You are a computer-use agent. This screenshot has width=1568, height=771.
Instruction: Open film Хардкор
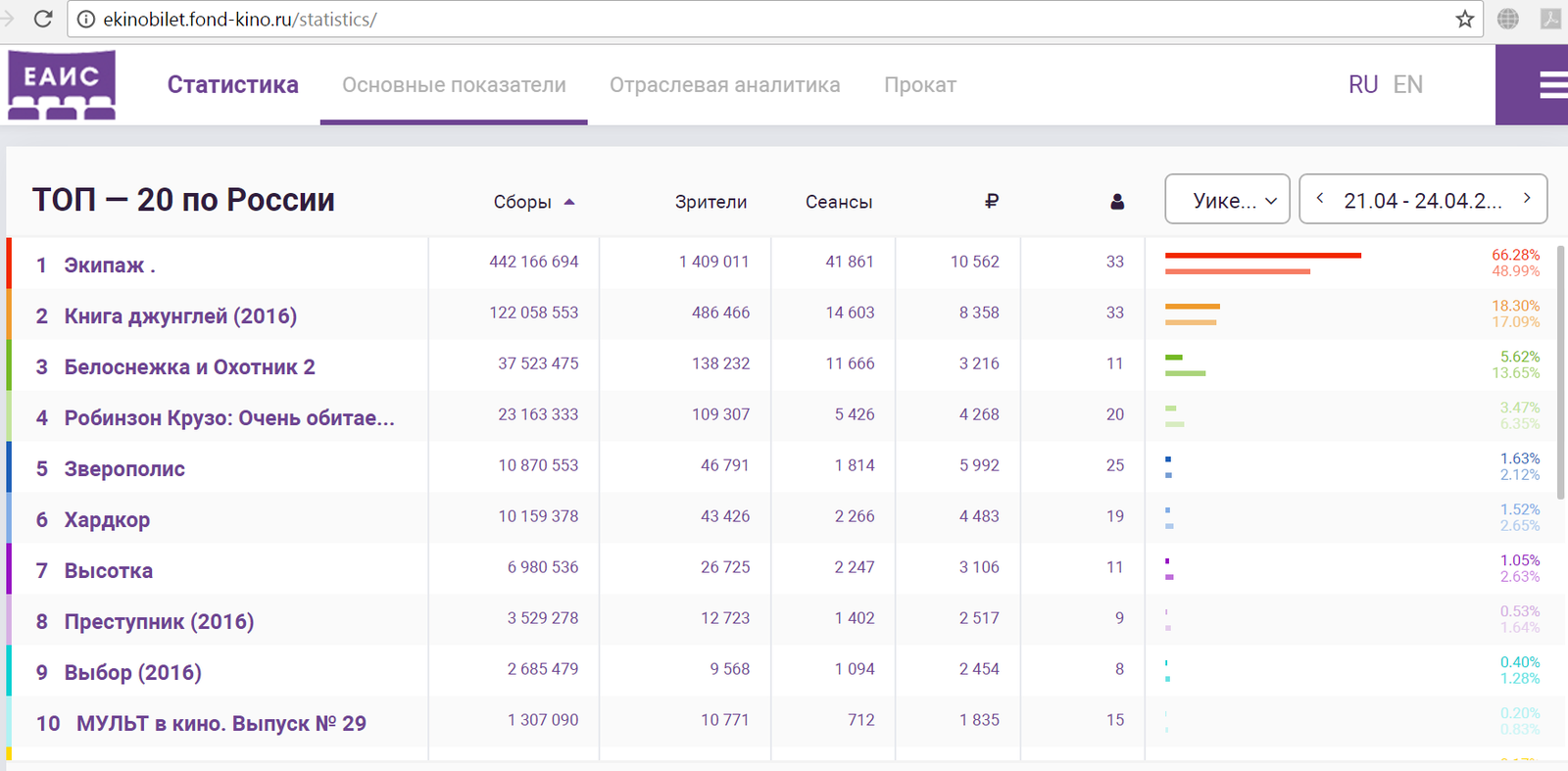[x=107, y=520]
